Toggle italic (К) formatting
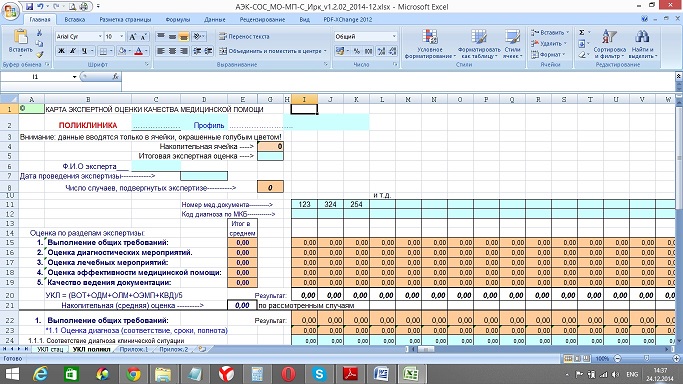The height and width of the screenshot is (384, 683). click(73, 51)
